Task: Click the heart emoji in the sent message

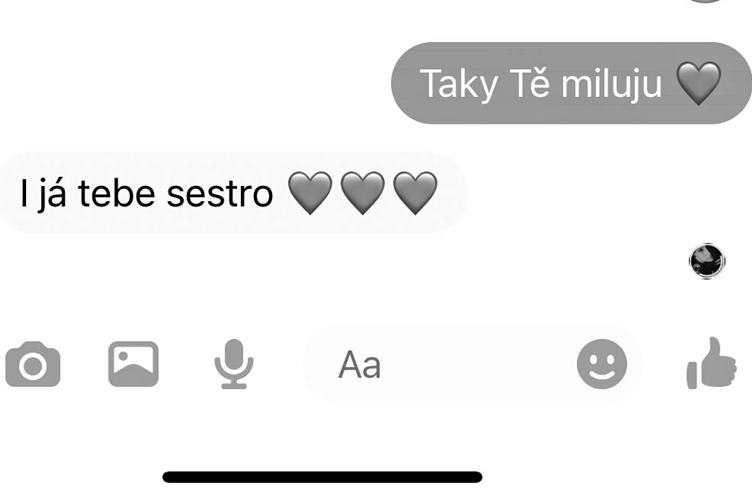Action: (698, 83)
